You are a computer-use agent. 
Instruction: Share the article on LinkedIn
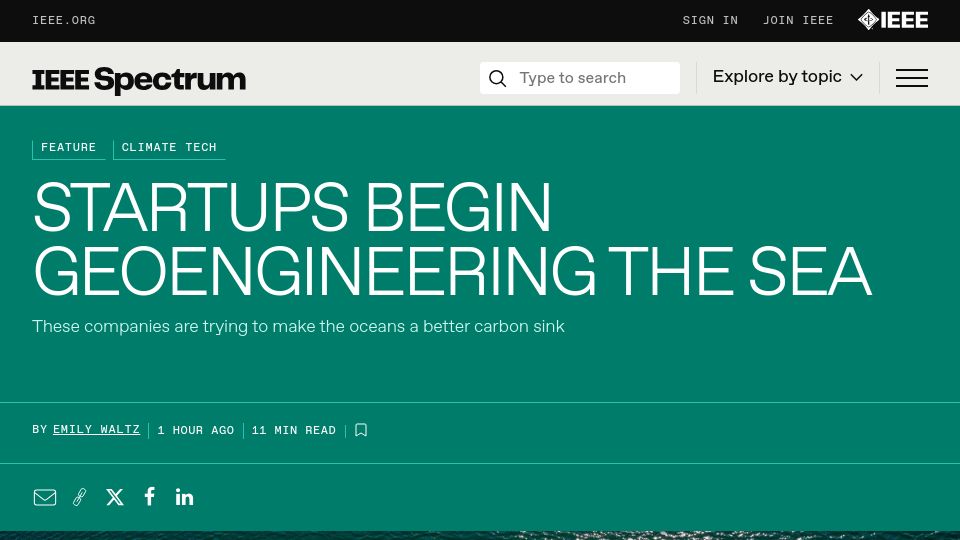pyautogui.click(x=184, y=497)
